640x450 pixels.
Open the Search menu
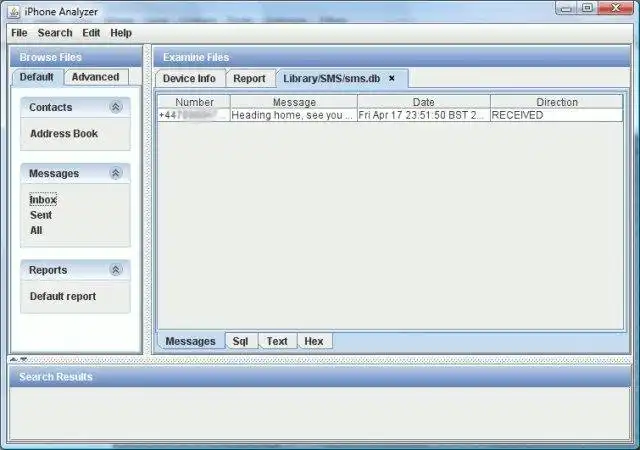coord(55,33)
